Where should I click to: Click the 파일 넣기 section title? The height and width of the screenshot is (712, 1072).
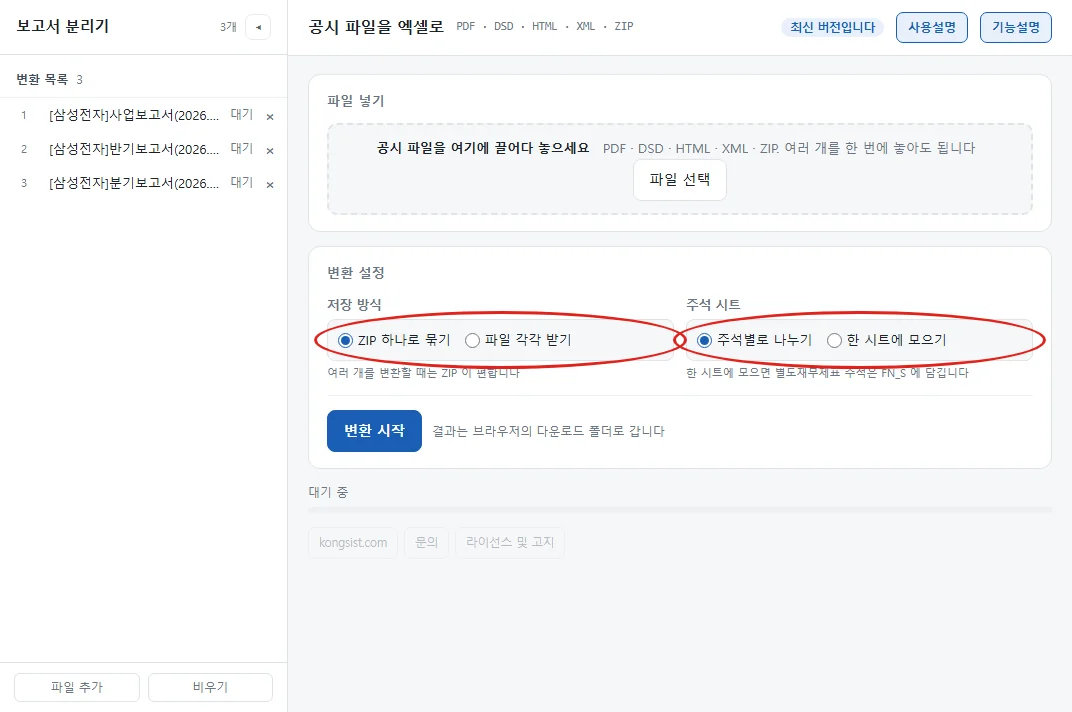pyautogui.click(x=356, y=101)
